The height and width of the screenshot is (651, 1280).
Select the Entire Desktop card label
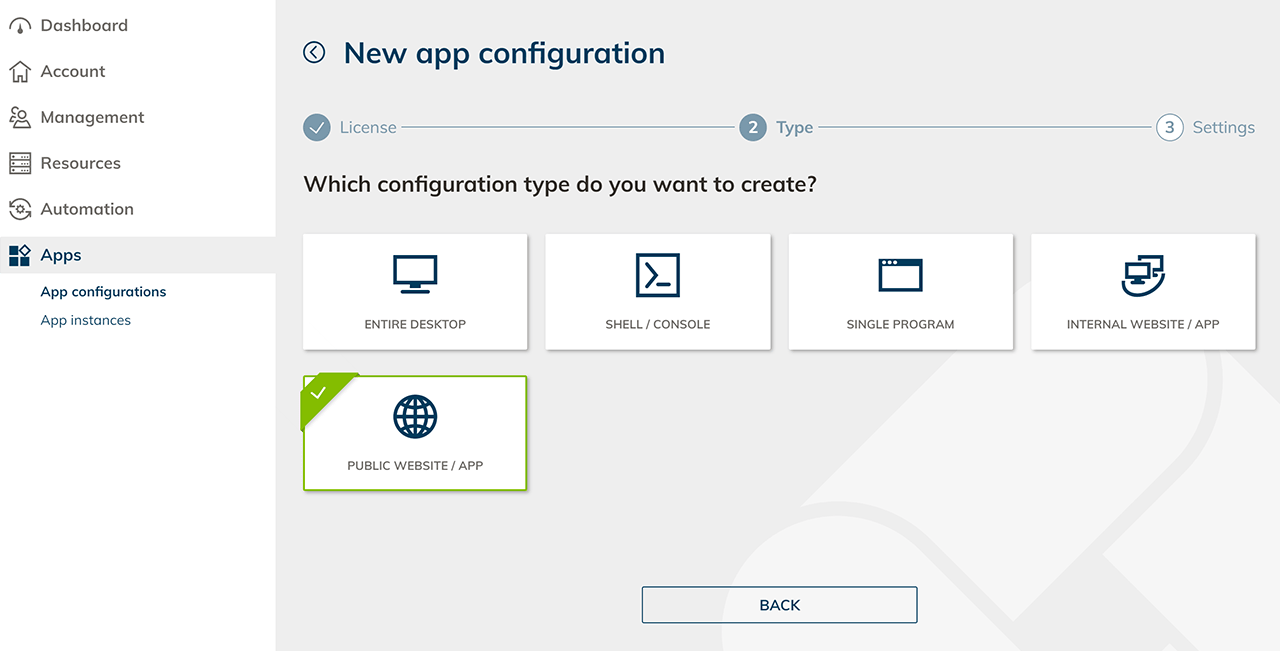tap(415, 324)
